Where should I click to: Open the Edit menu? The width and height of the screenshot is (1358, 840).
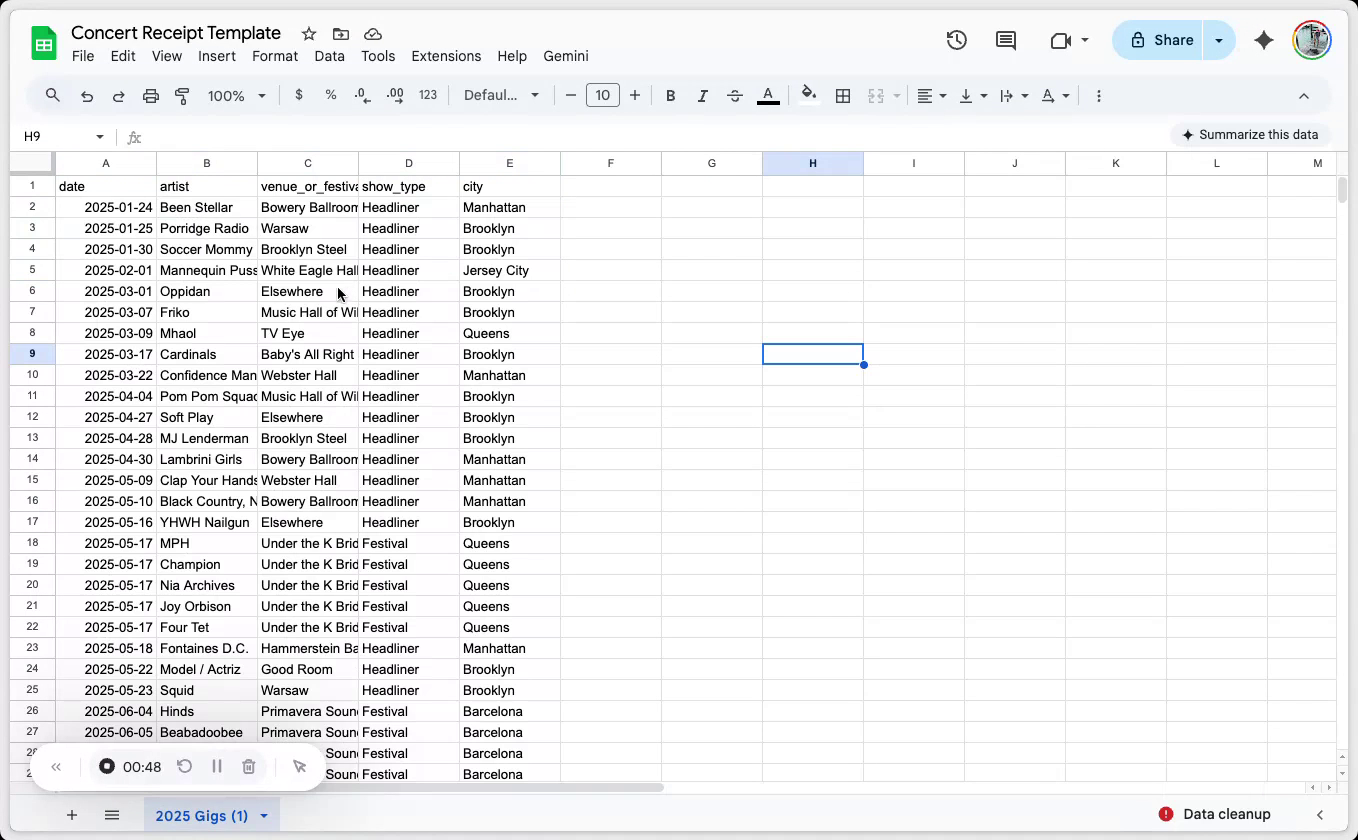click(x=123, y=56)
